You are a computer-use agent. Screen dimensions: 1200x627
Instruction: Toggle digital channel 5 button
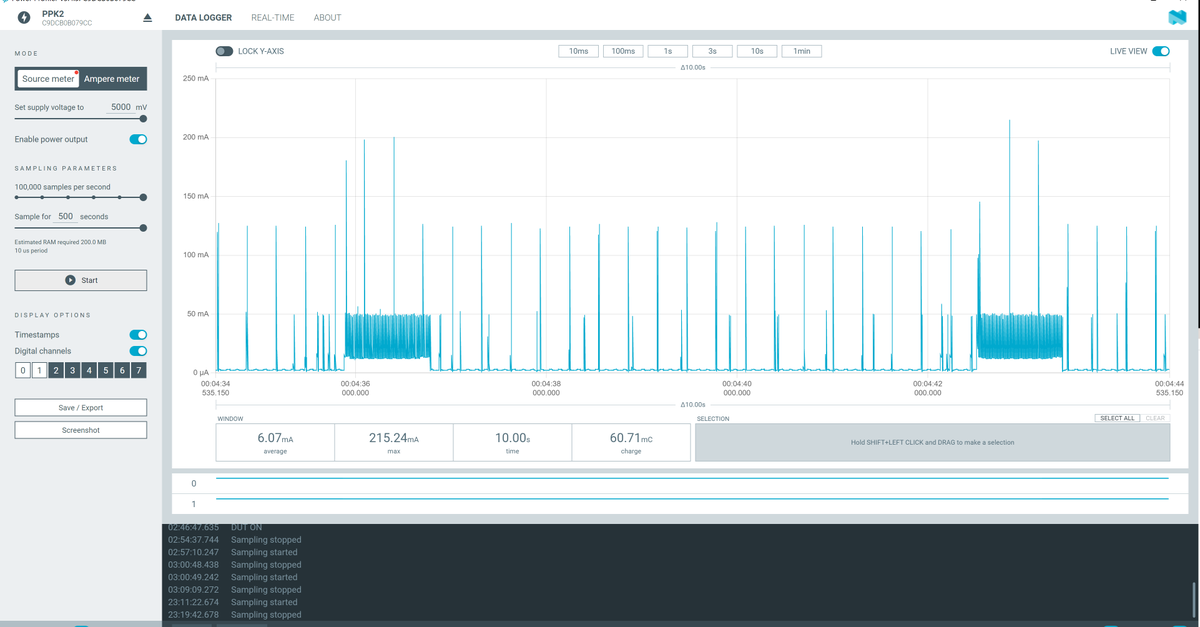pyautogui.click(x=106, y=371)
